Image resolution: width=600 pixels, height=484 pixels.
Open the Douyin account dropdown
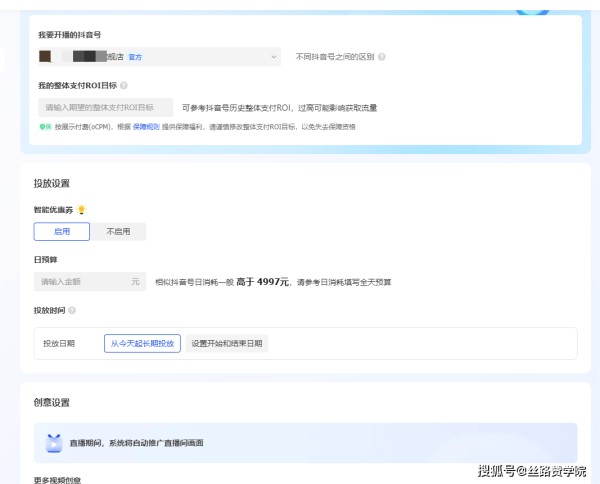(159, 57)
